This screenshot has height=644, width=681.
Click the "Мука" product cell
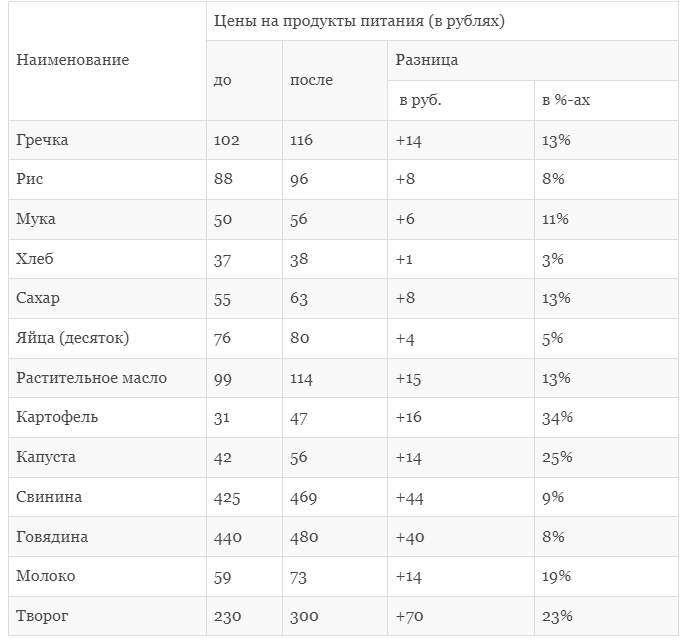pyautogui.click(x=36, y=219)
